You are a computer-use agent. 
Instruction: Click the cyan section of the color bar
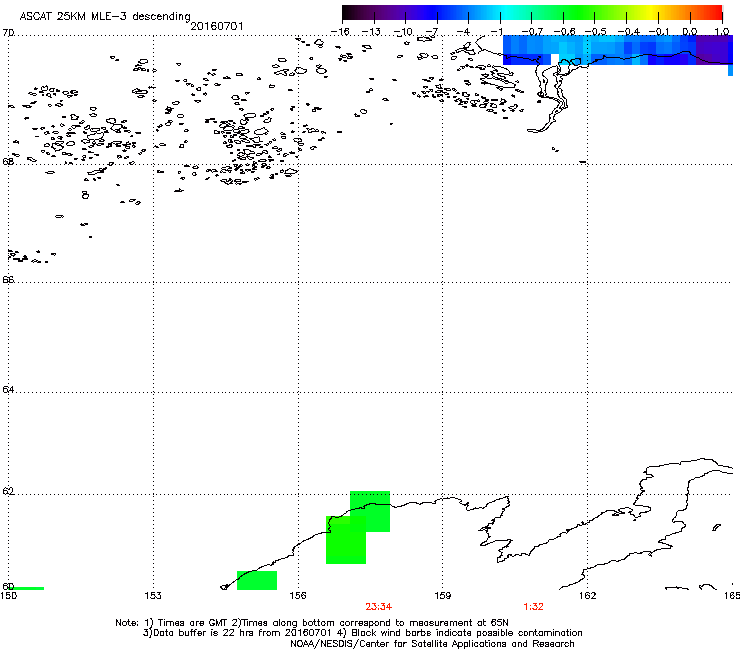click(505, 13)
